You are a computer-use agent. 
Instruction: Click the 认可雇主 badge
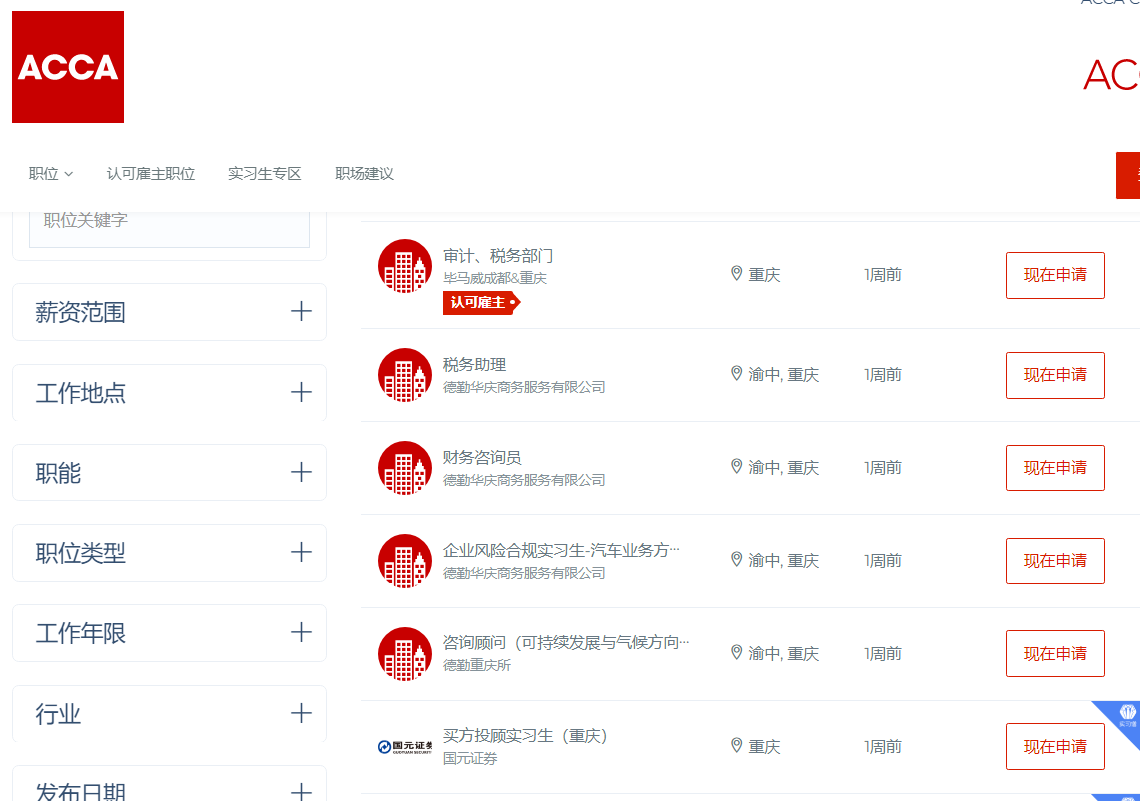point(481,302)
